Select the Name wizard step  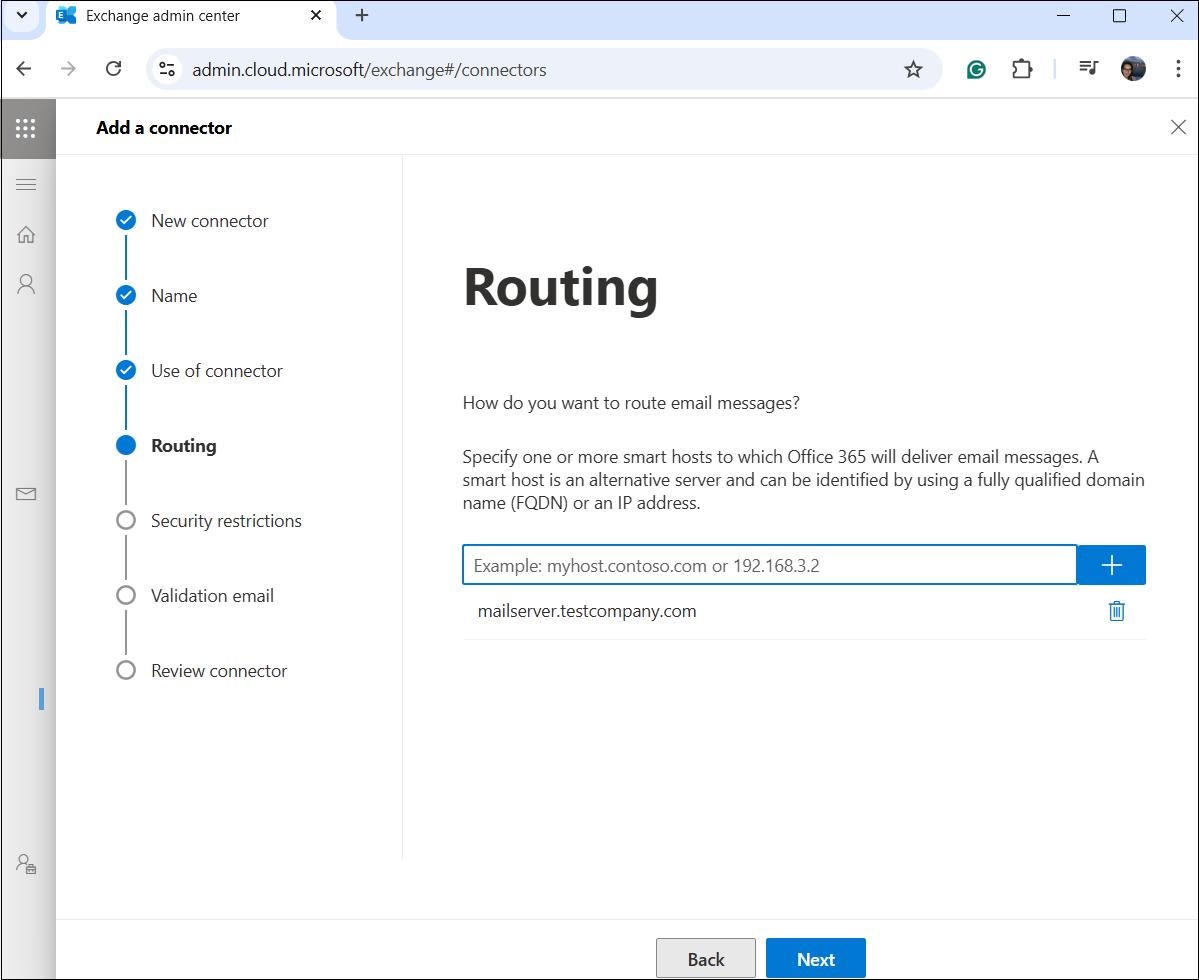174,296
